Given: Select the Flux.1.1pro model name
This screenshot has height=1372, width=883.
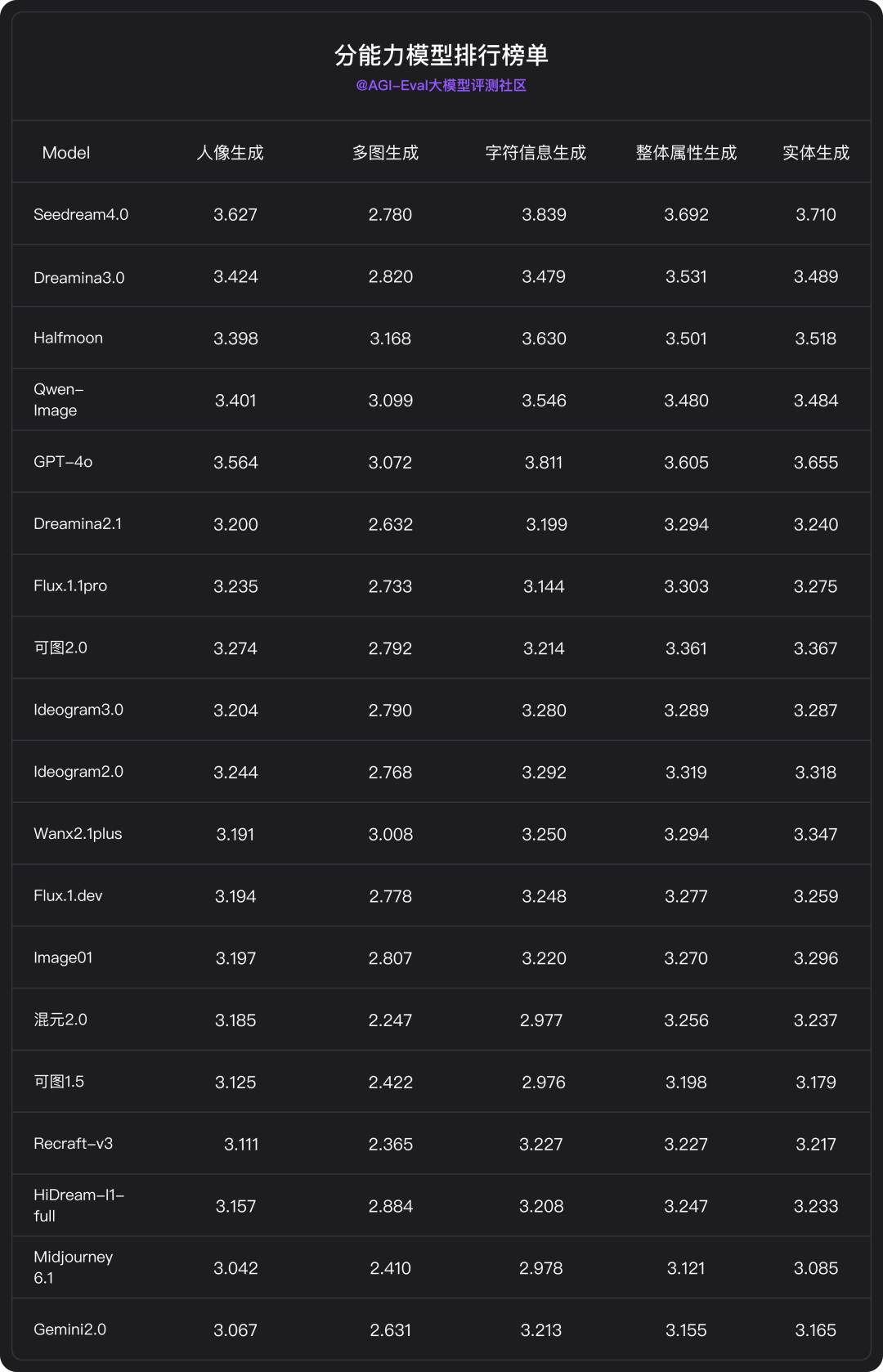Looking at the screenshot, I should [70, 586].
